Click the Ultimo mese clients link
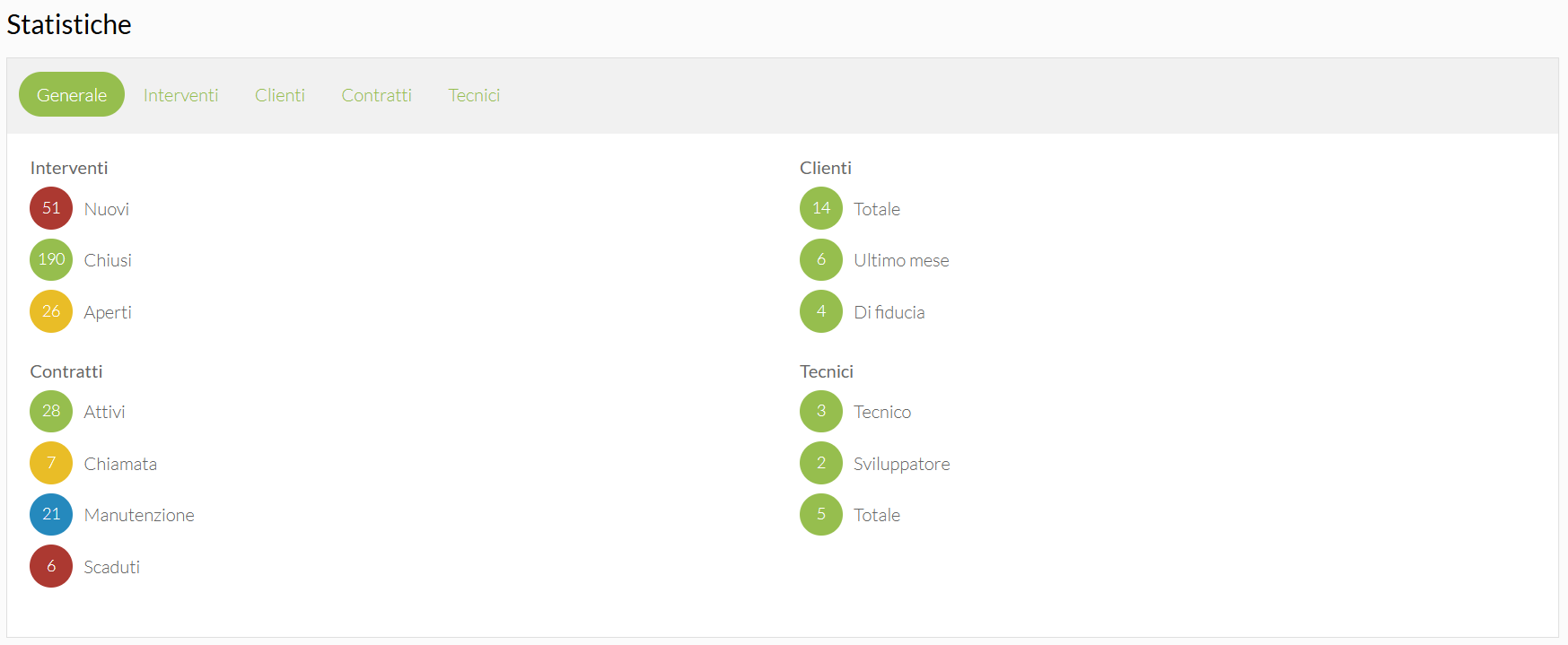1568x645 pixels. click(x=901, y=260)
